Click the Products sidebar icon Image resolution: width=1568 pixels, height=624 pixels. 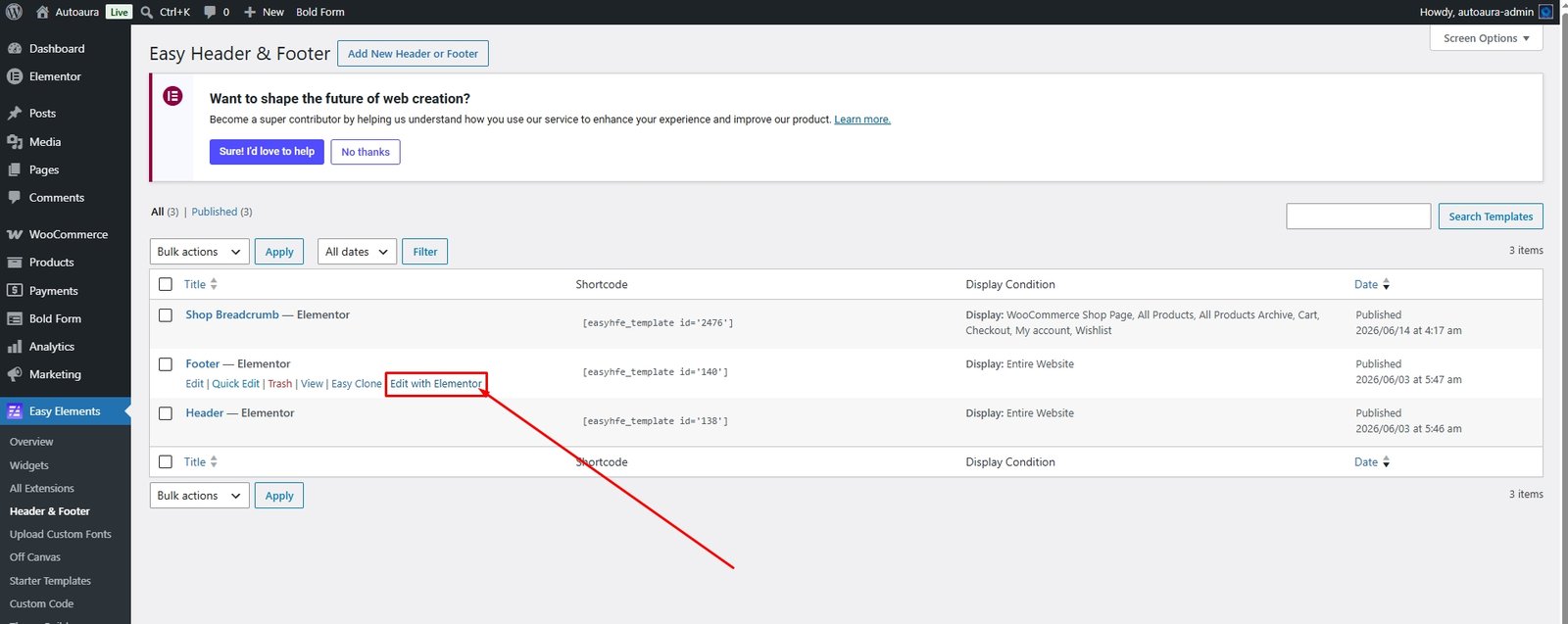(x=15, y=263)
